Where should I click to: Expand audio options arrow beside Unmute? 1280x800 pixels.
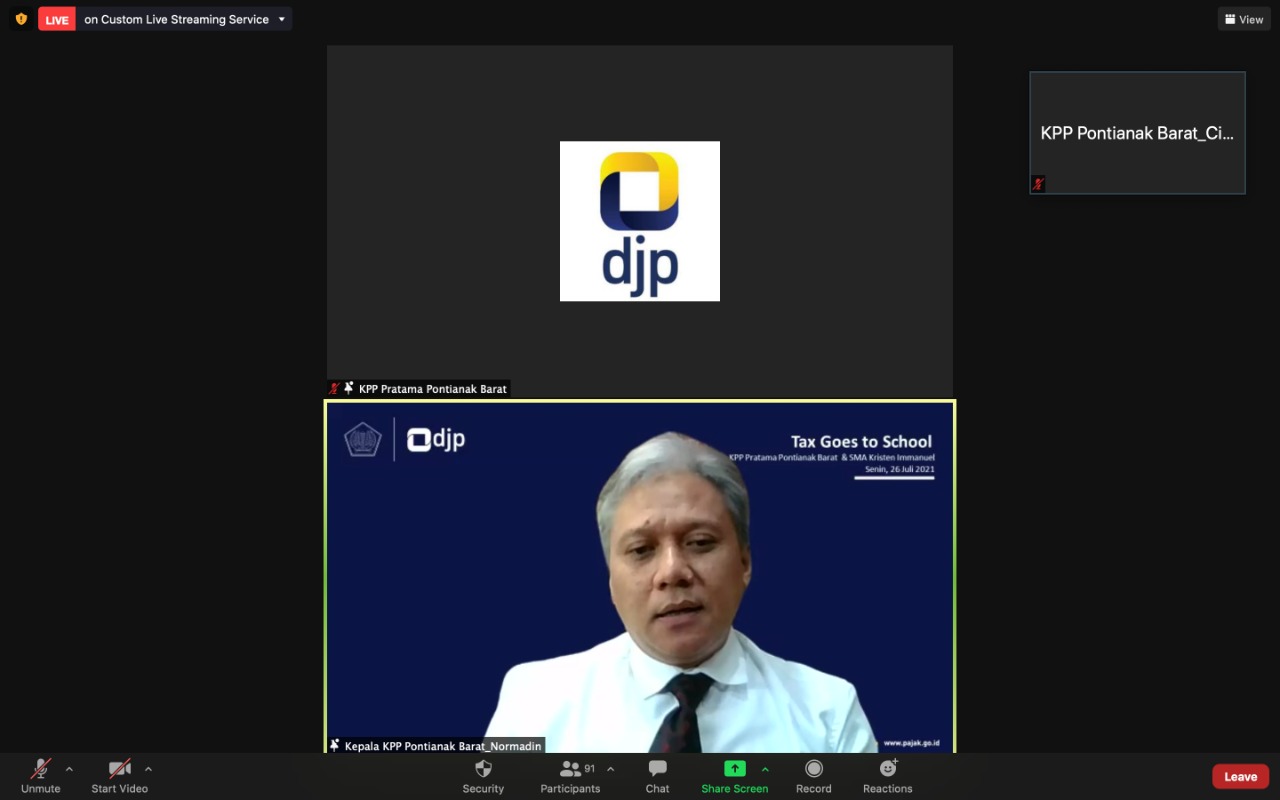[69, 769]
